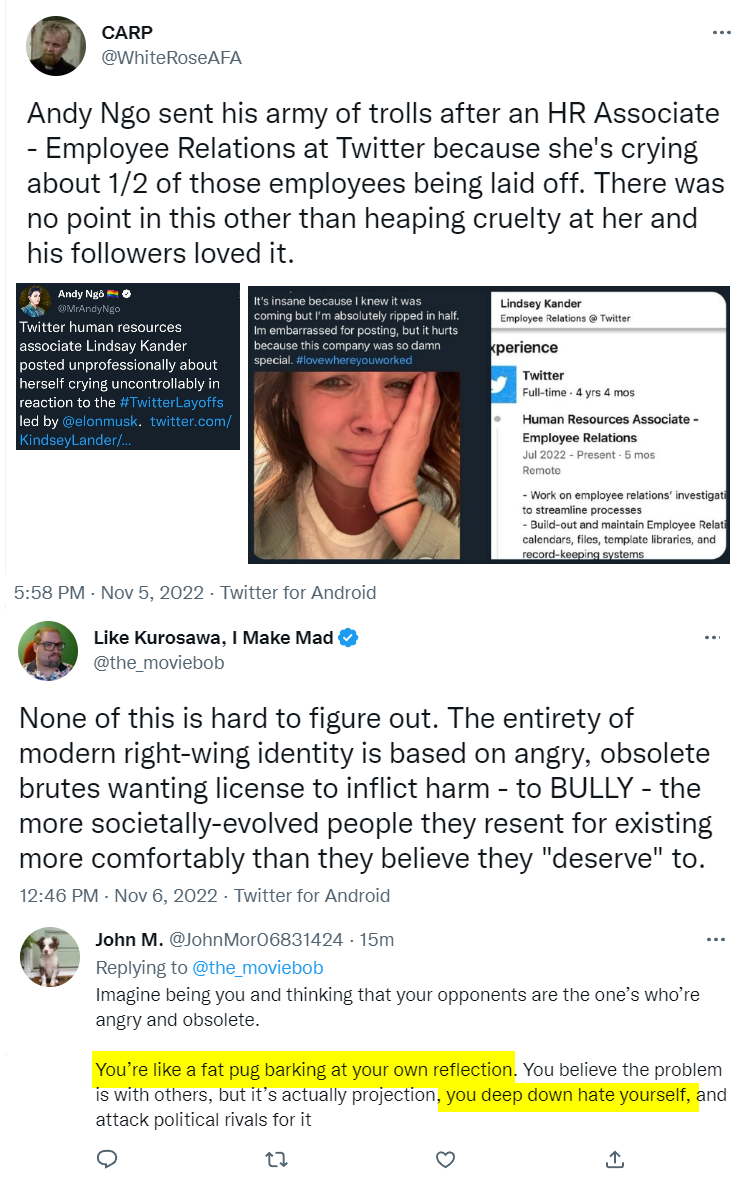Open more options menu on CARP's tweet

721,33
